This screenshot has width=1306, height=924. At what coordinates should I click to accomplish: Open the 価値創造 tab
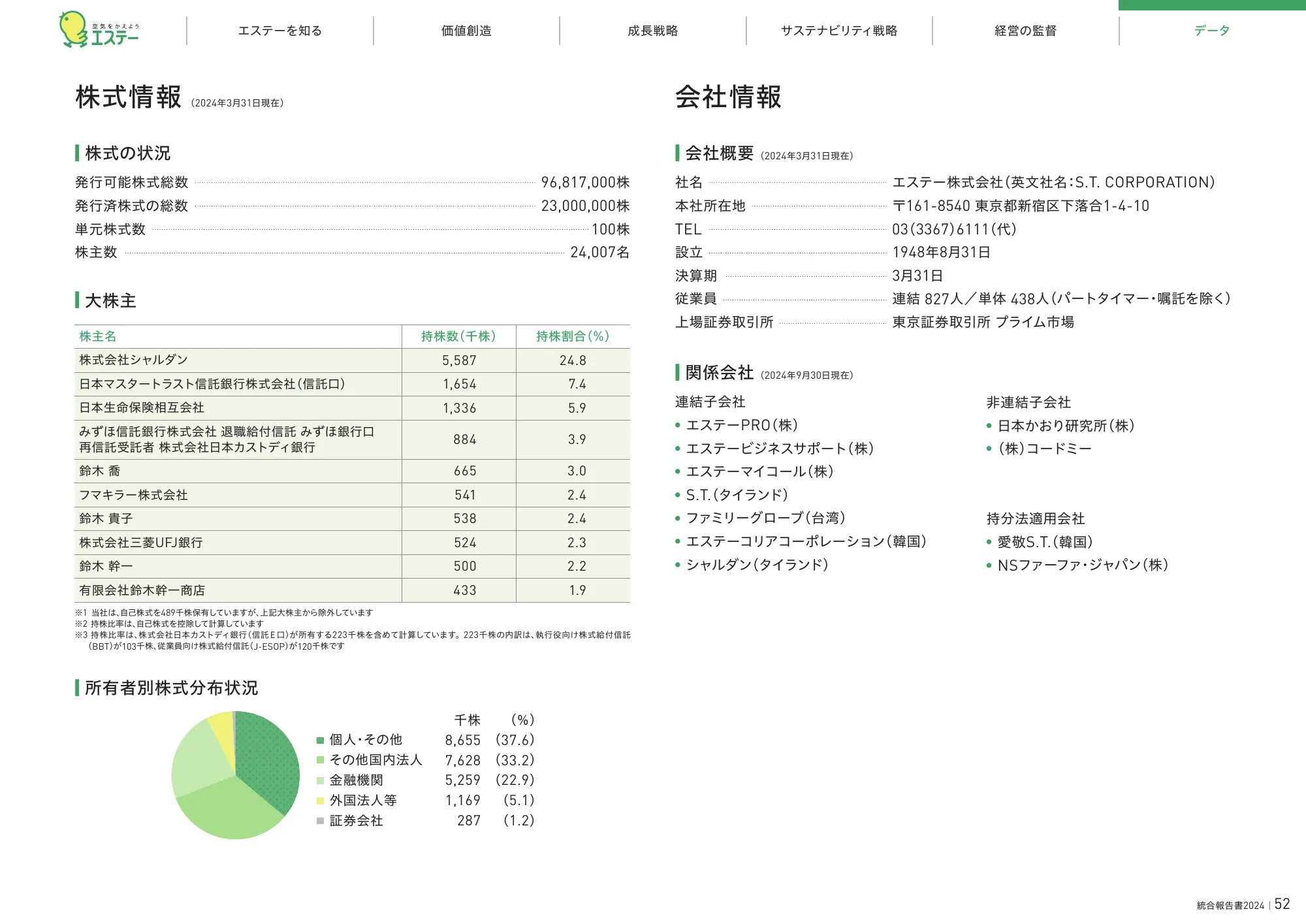466,31
